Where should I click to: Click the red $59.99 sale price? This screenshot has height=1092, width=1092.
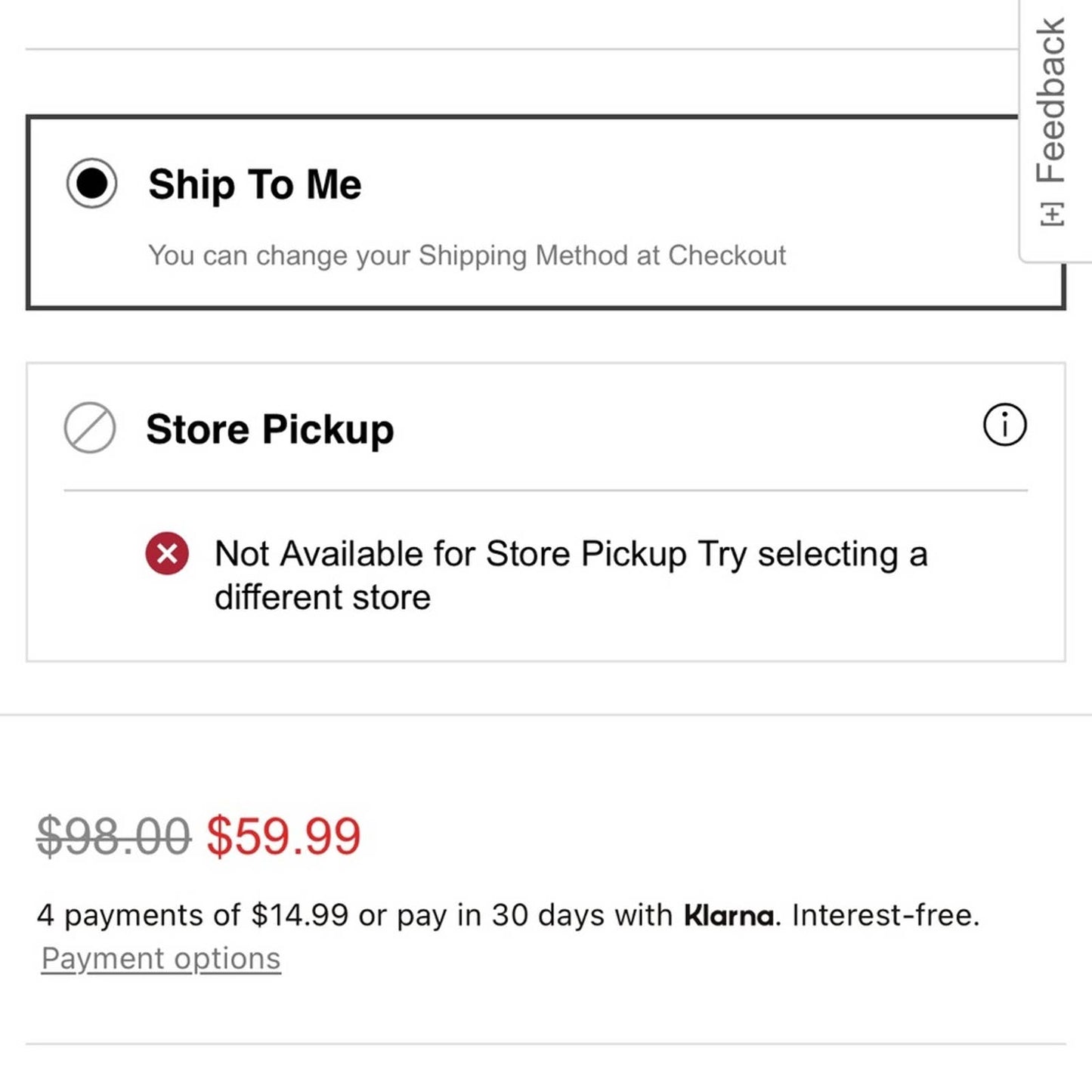click(x=283, y=837)
